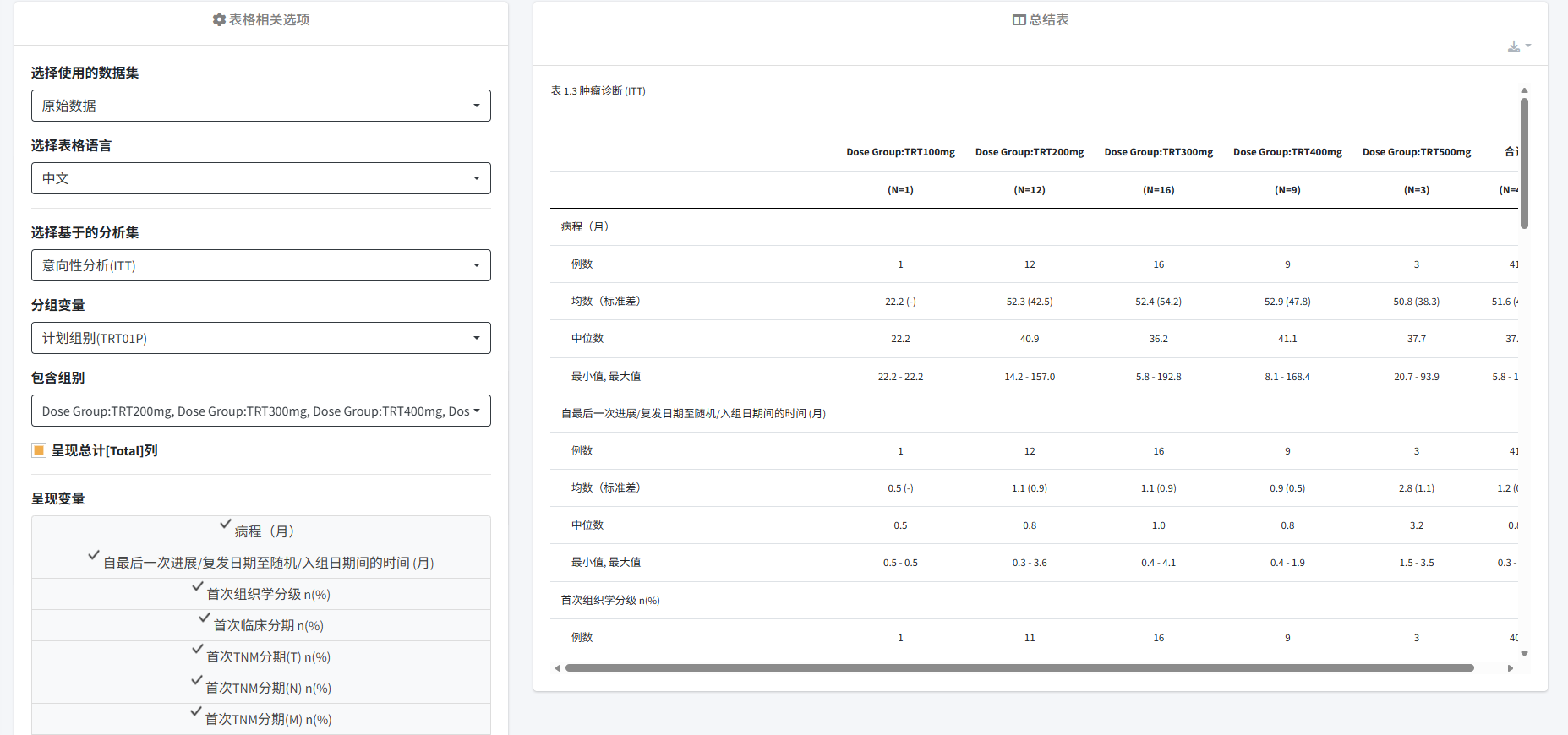Deselect the 病程（月）variable option
The image size is (1568, 735).
coord(261,531)
